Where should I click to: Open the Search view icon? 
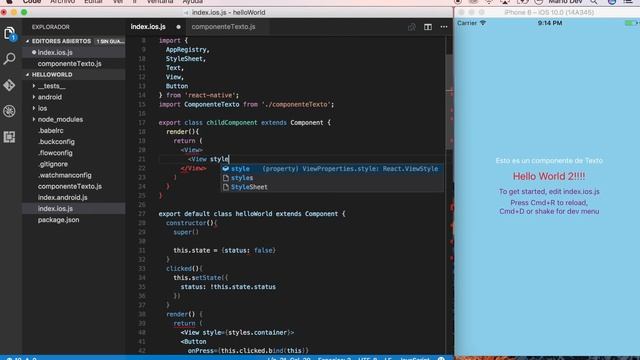click(x=9, y=58)
